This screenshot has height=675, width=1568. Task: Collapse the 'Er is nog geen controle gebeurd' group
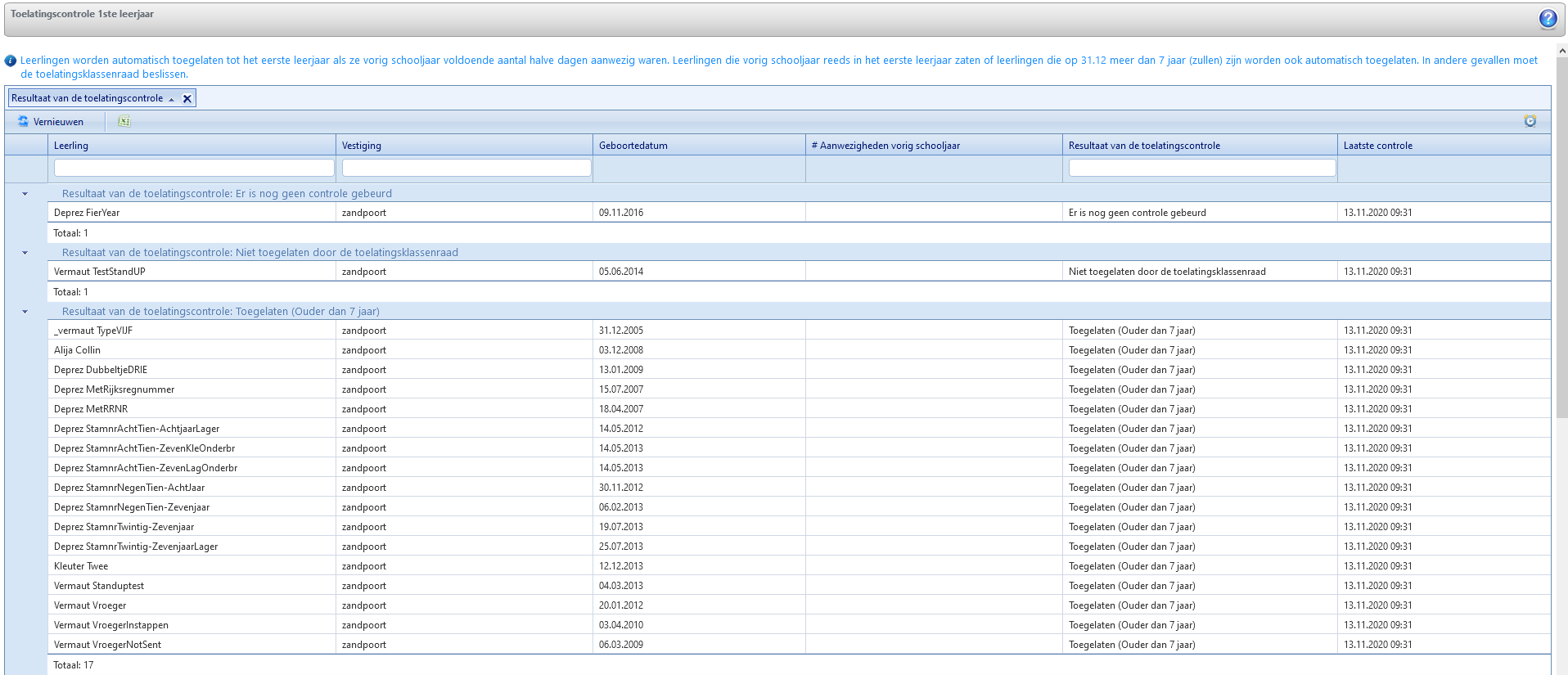tap(25, 194)
